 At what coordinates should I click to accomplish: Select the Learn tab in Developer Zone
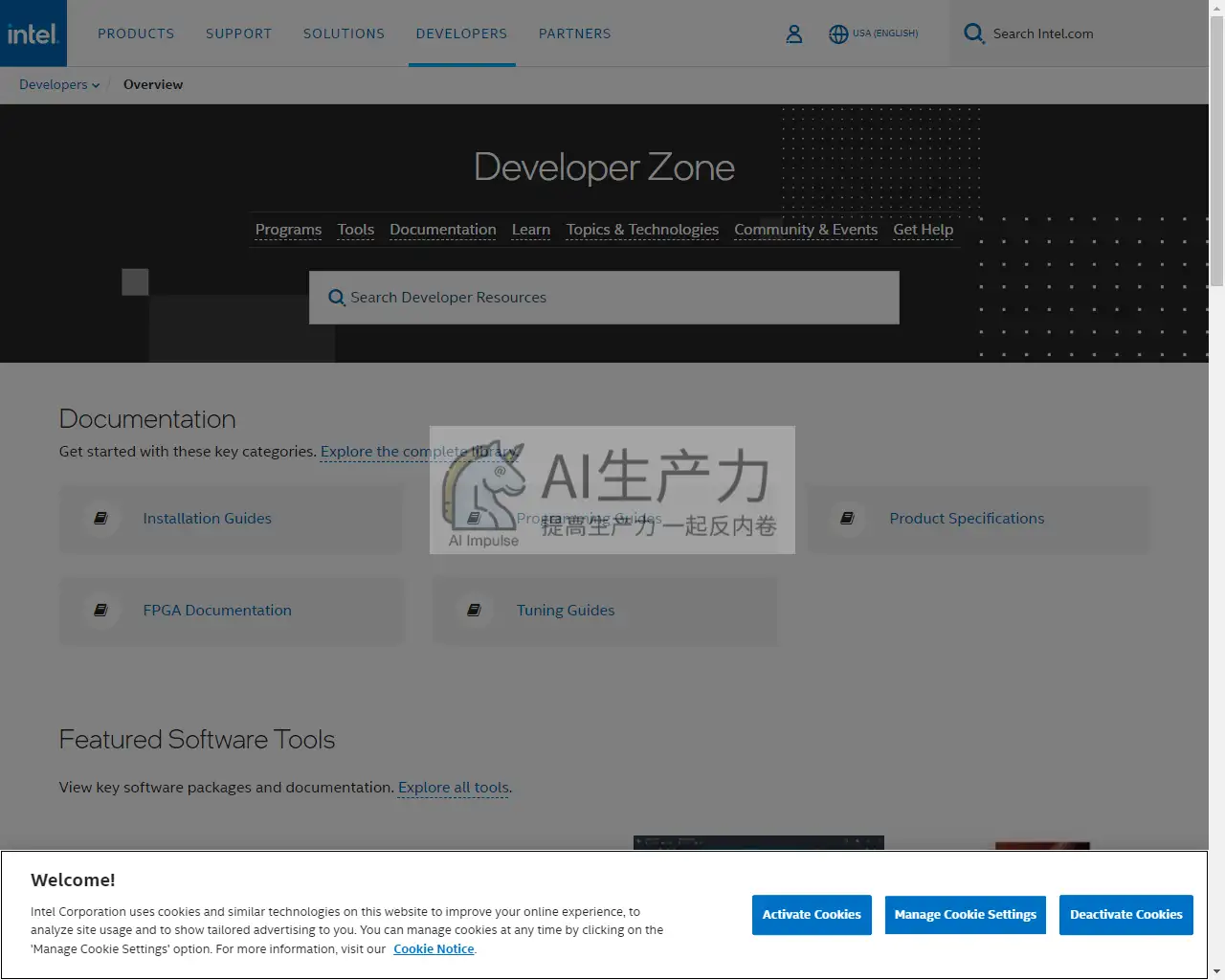531,230
